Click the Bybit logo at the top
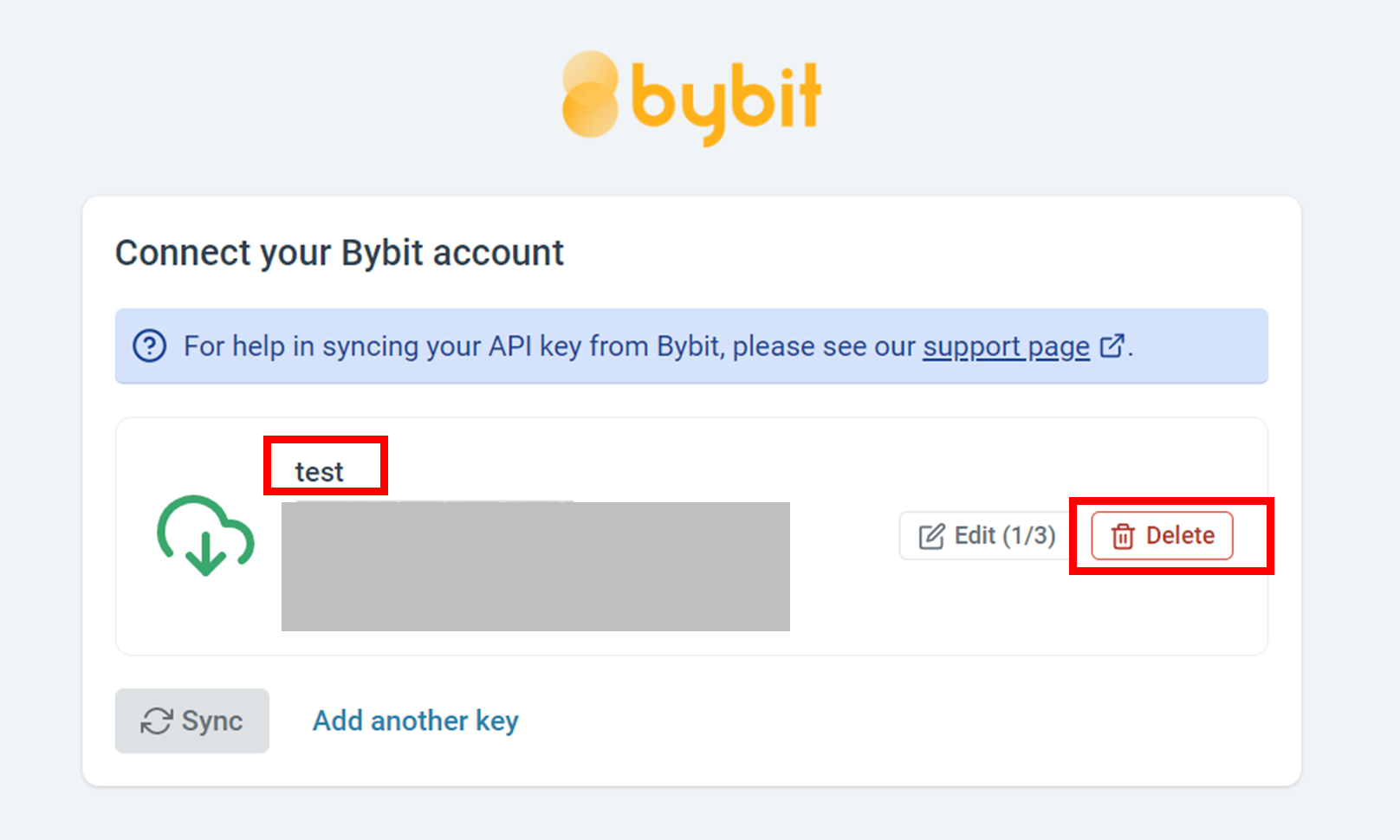Viewport: 1400px width, 840px height. tap(693, 95)
